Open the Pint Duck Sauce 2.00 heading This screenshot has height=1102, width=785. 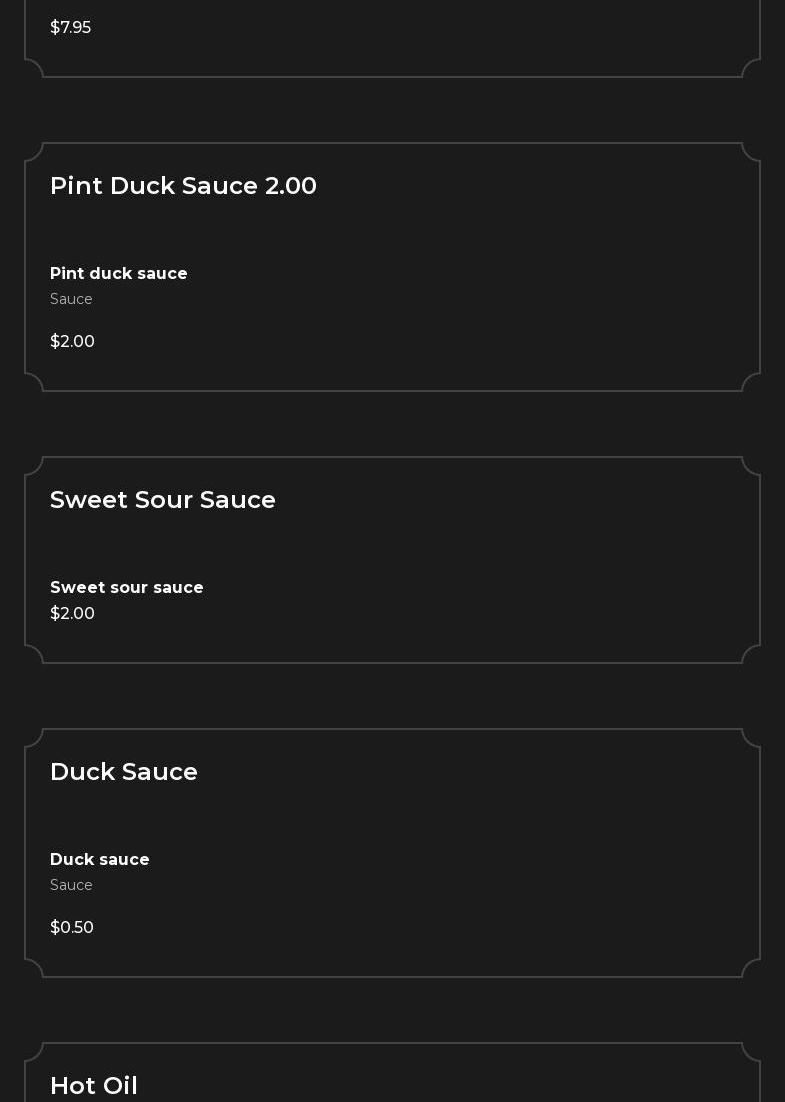[x=183, y=186]
